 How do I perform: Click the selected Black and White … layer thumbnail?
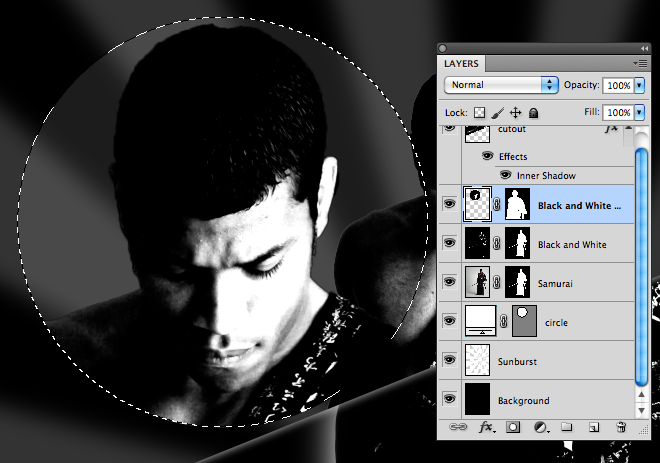tap(477, 204)
